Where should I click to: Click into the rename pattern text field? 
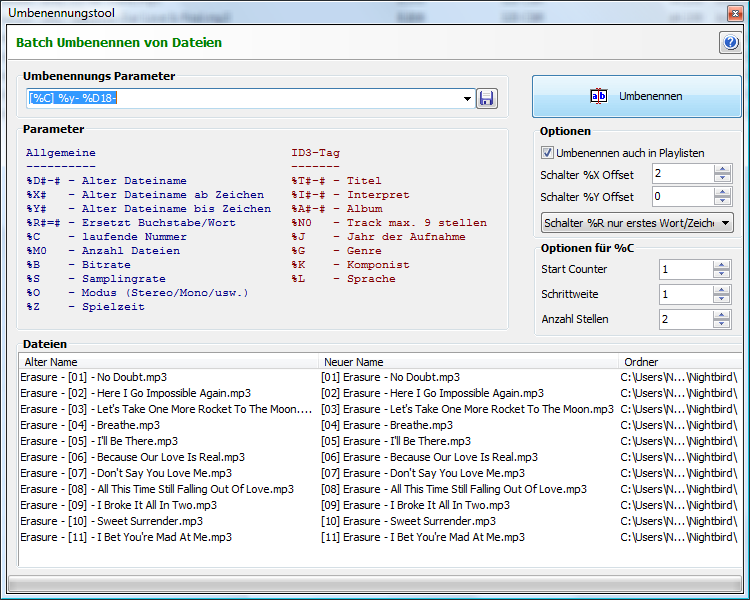pyautogui.click(x=240, y=98)
